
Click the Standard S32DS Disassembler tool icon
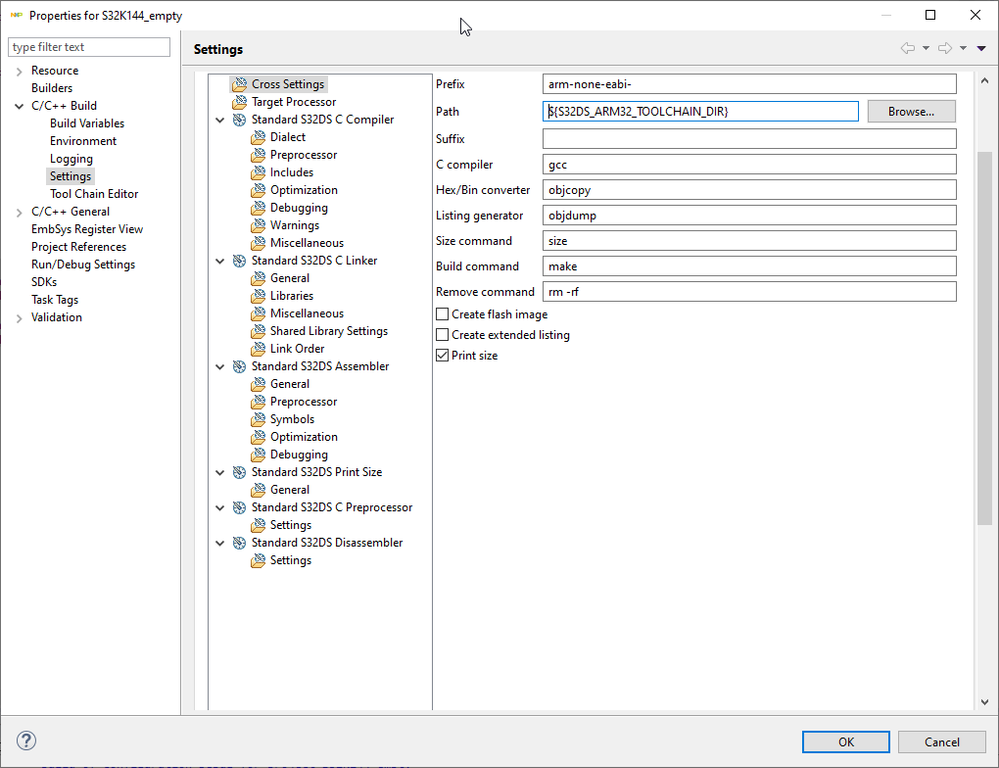coord(240,543)
